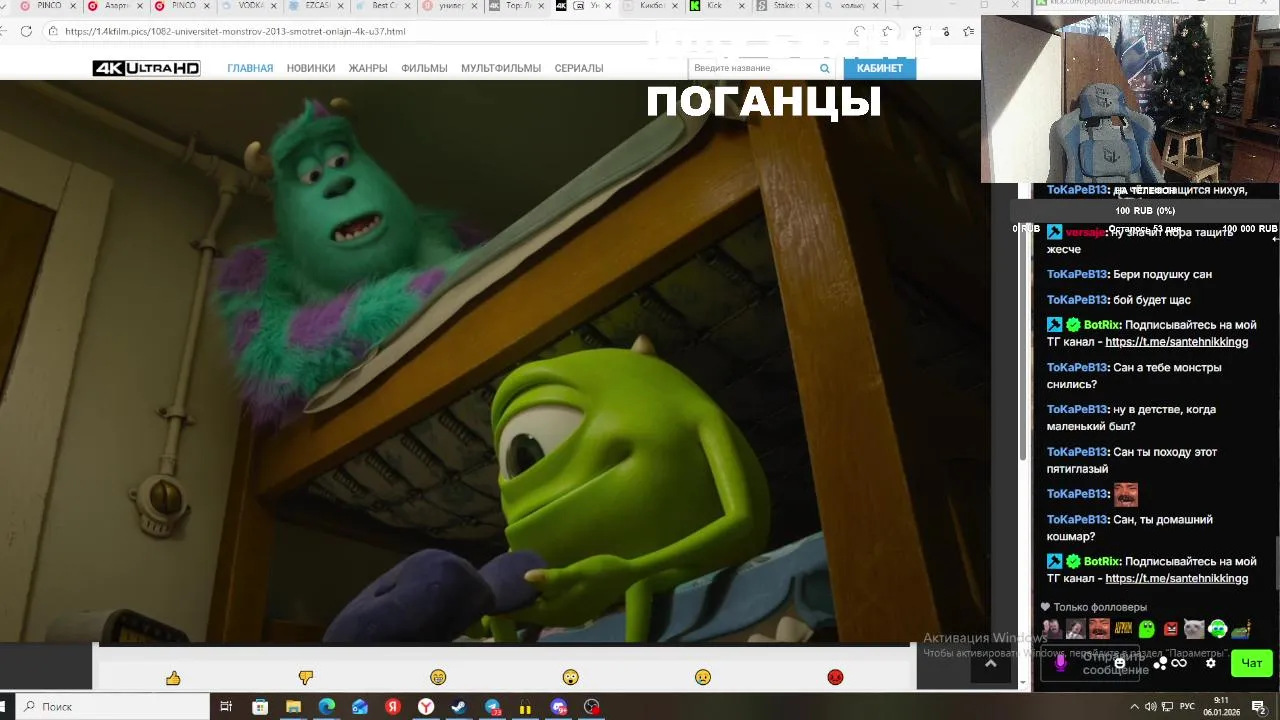This screenshot has width=1280, height=720.
Task: Open the СЕРИАЛЫ menu item
Action: (x=579, y=68)
